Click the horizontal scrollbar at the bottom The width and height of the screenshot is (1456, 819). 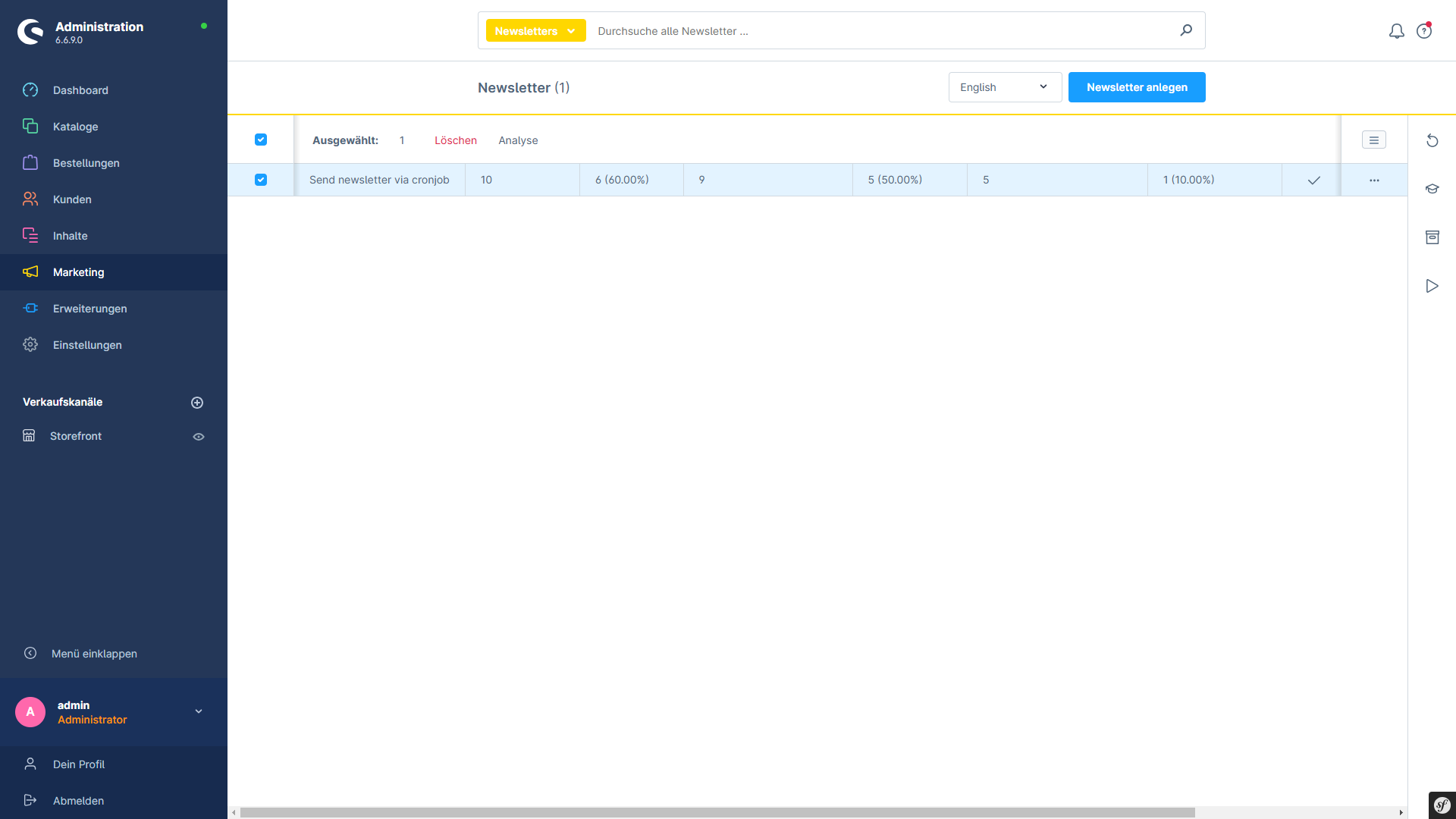[x=717, y=812]
